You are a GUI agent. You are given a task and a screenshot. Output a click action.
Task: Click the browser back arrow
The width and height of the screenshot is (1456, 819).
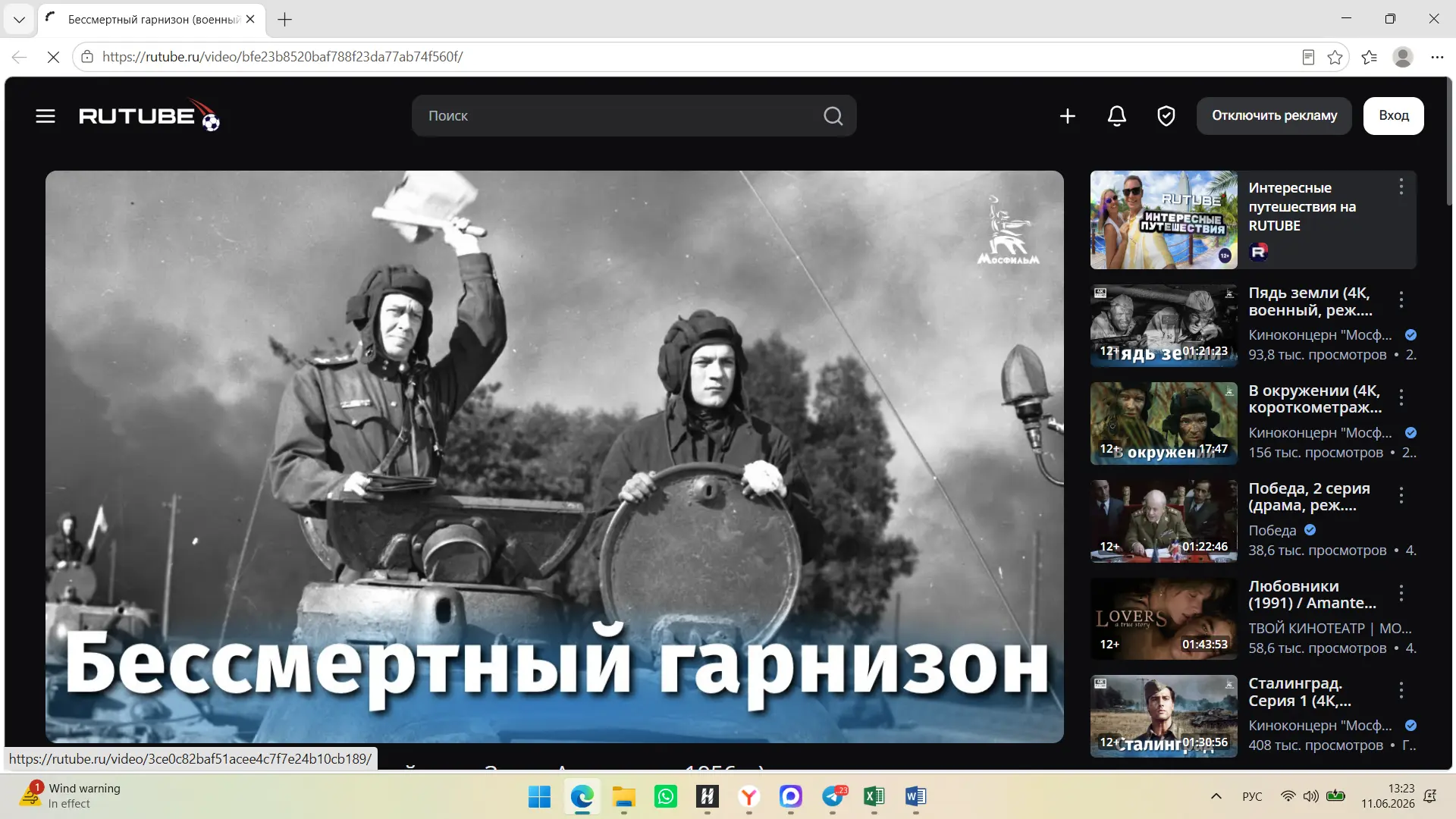point(19,57)
